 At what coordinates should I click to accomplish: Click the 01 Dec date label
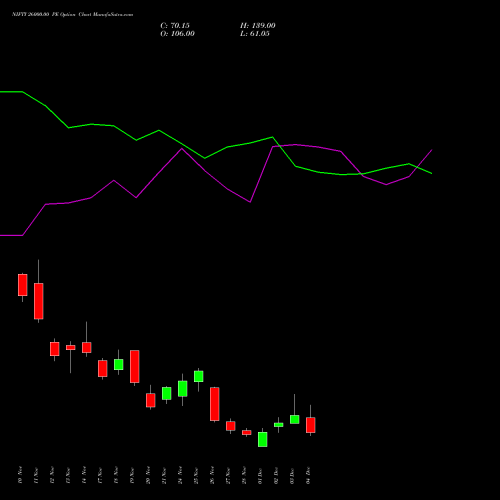(260, 475)
